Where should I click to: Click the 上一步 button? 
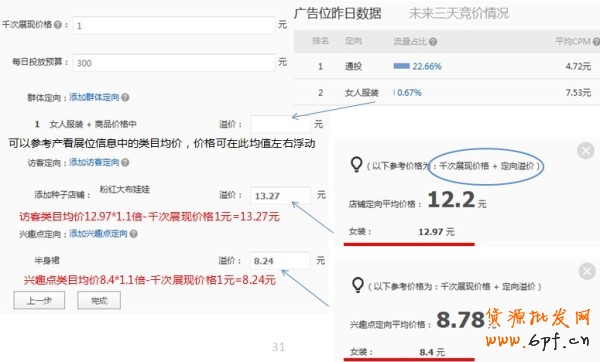point(39,300)
